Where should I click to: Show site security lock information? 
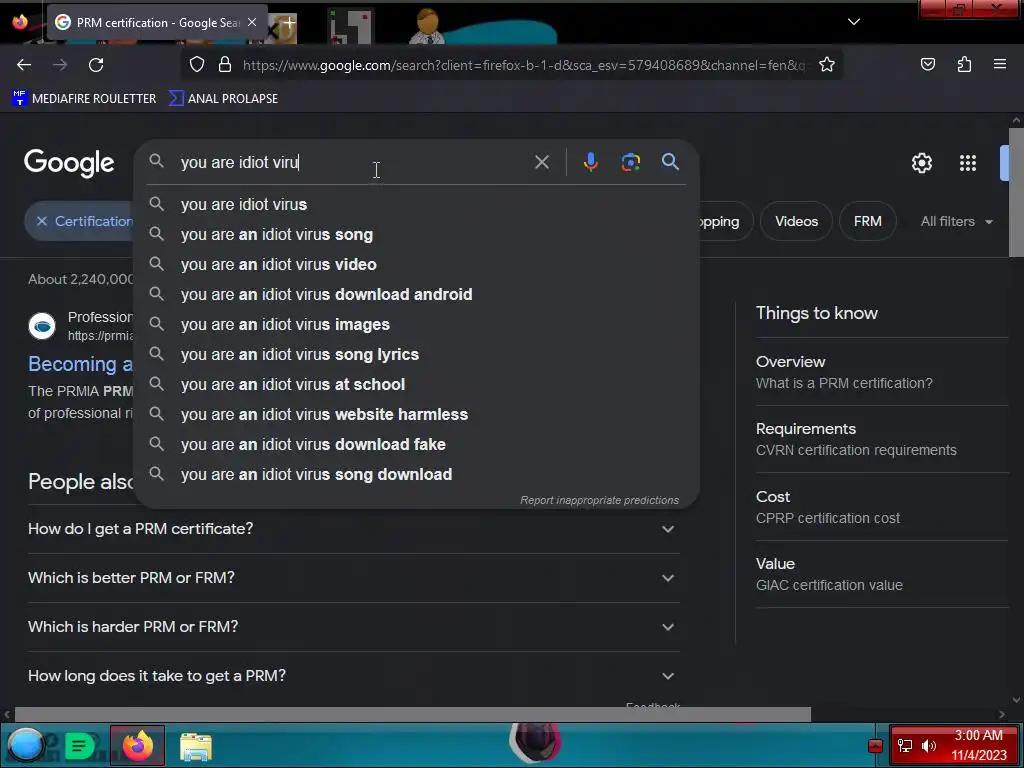[x=225, y=65]
